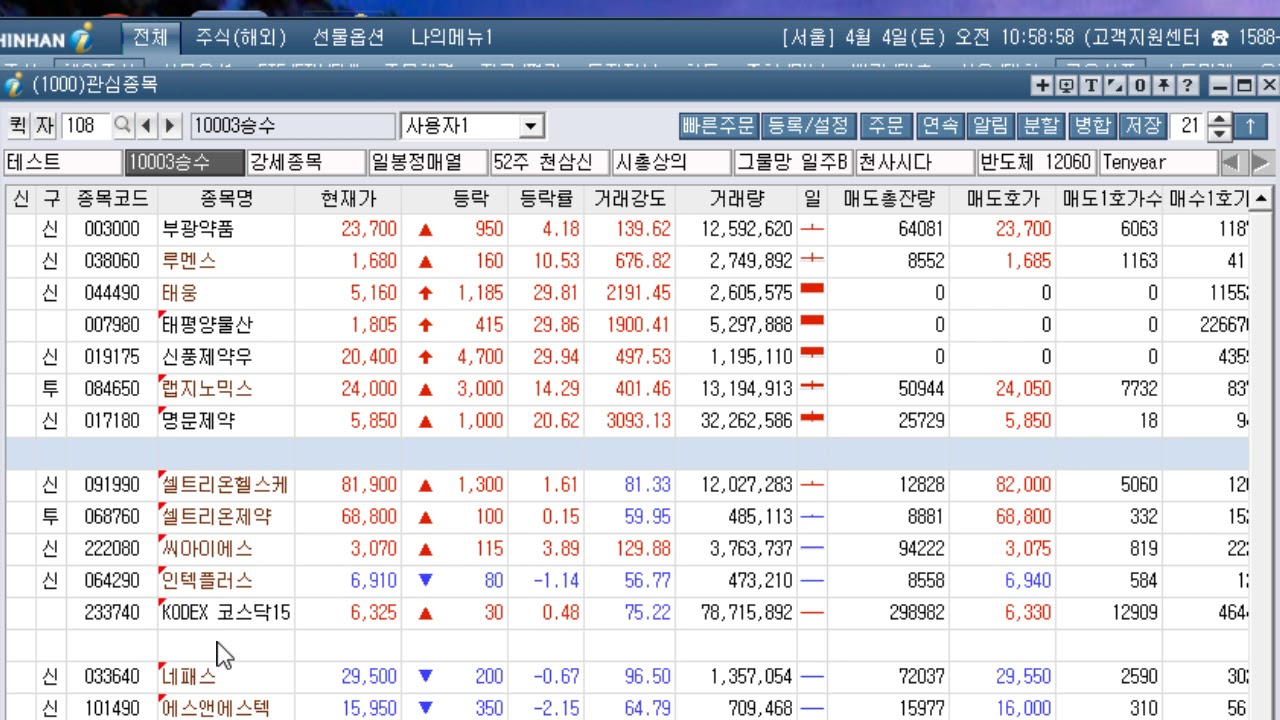Click the diagonal arrows icon in title bar
The width and height of the screenshot is (1280, 720).
pos(1114,86)
